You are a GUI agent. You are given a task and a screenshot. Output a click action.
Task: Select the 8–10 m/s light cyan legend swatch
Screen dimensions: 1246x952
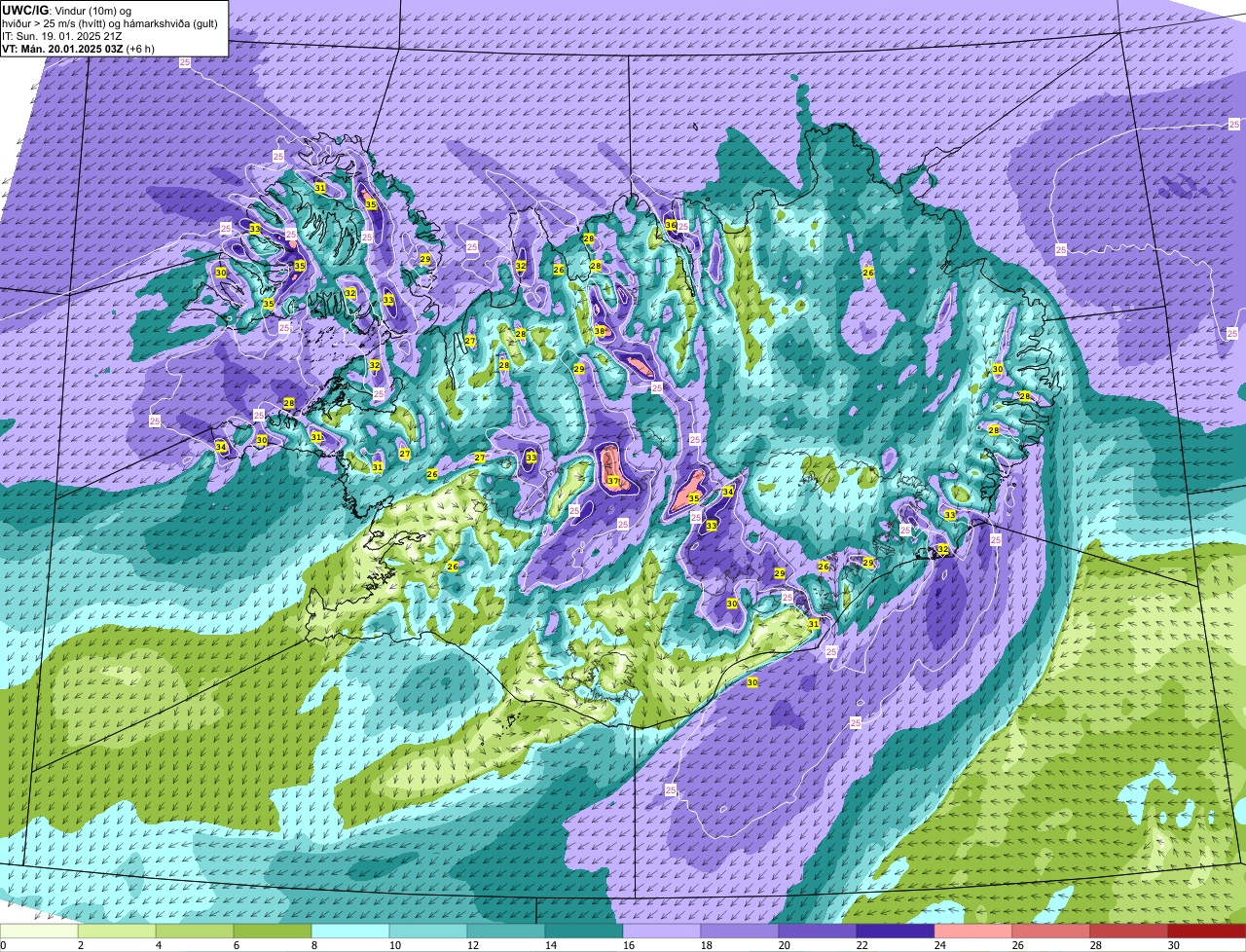pyautogui.click(x=350, y=932)
